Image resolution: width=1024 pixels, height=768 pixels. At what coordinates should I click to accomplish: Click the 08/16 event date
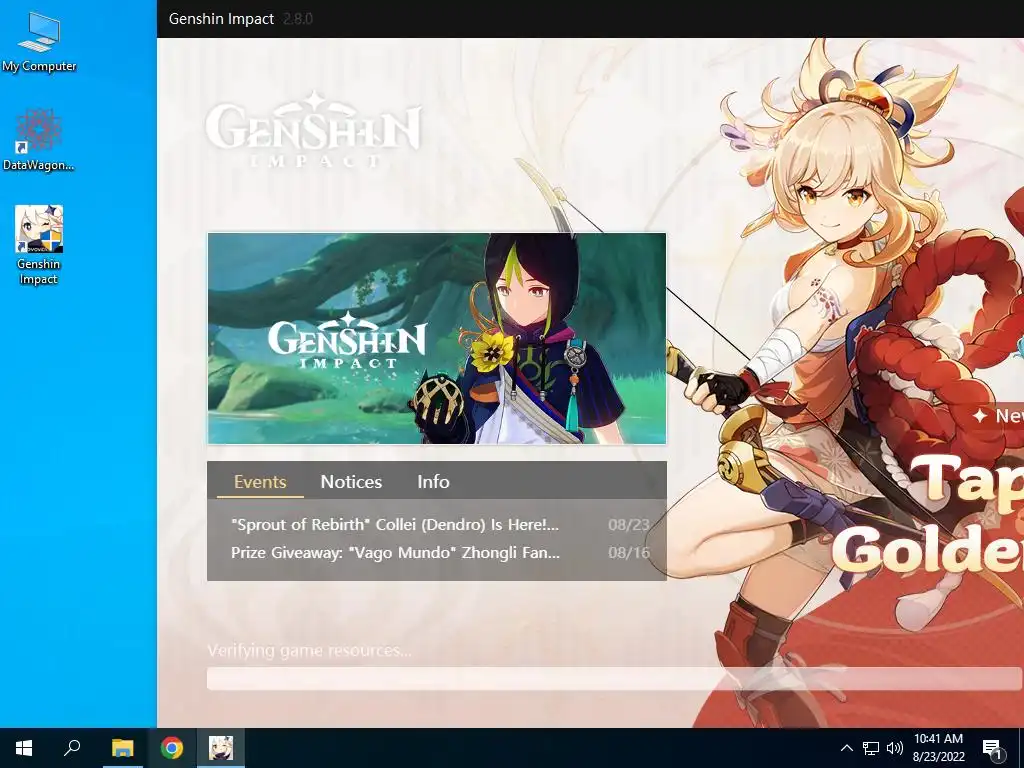click(x=629, y=552)
